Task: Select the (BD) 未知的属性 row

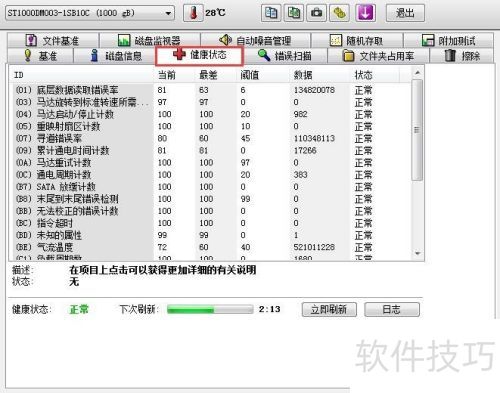Action: (211, 235)
